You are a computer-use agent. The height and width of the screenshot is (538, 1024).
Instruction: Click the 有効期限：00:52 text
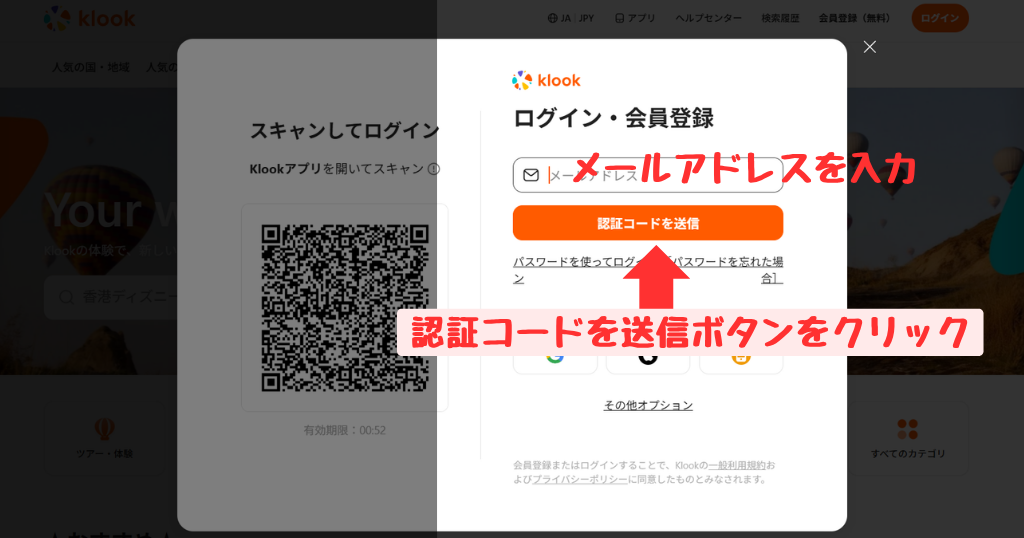click(x=345, y=430)
